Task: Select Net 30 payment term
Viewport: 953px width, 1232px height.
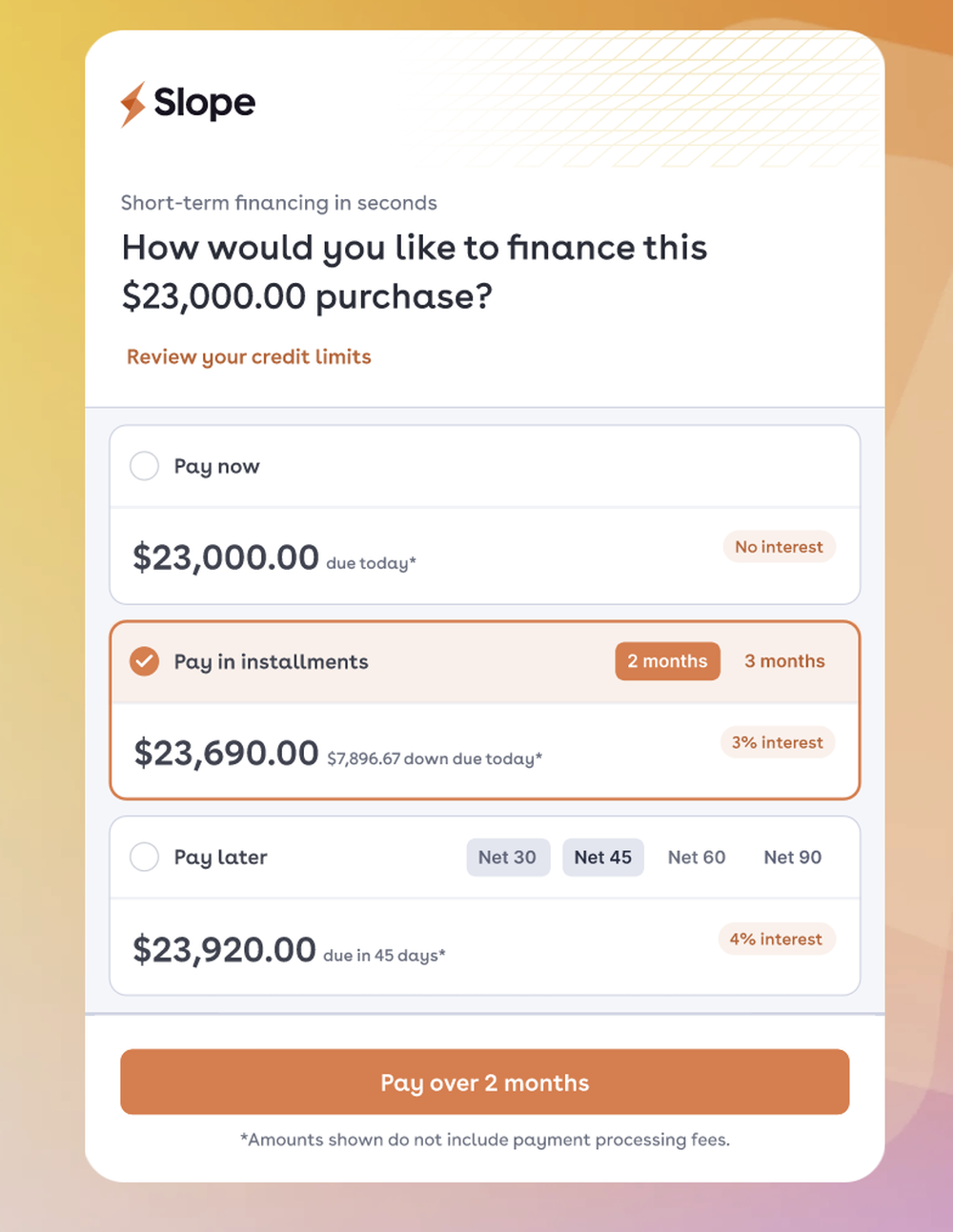Action: (x=507, y=857)
